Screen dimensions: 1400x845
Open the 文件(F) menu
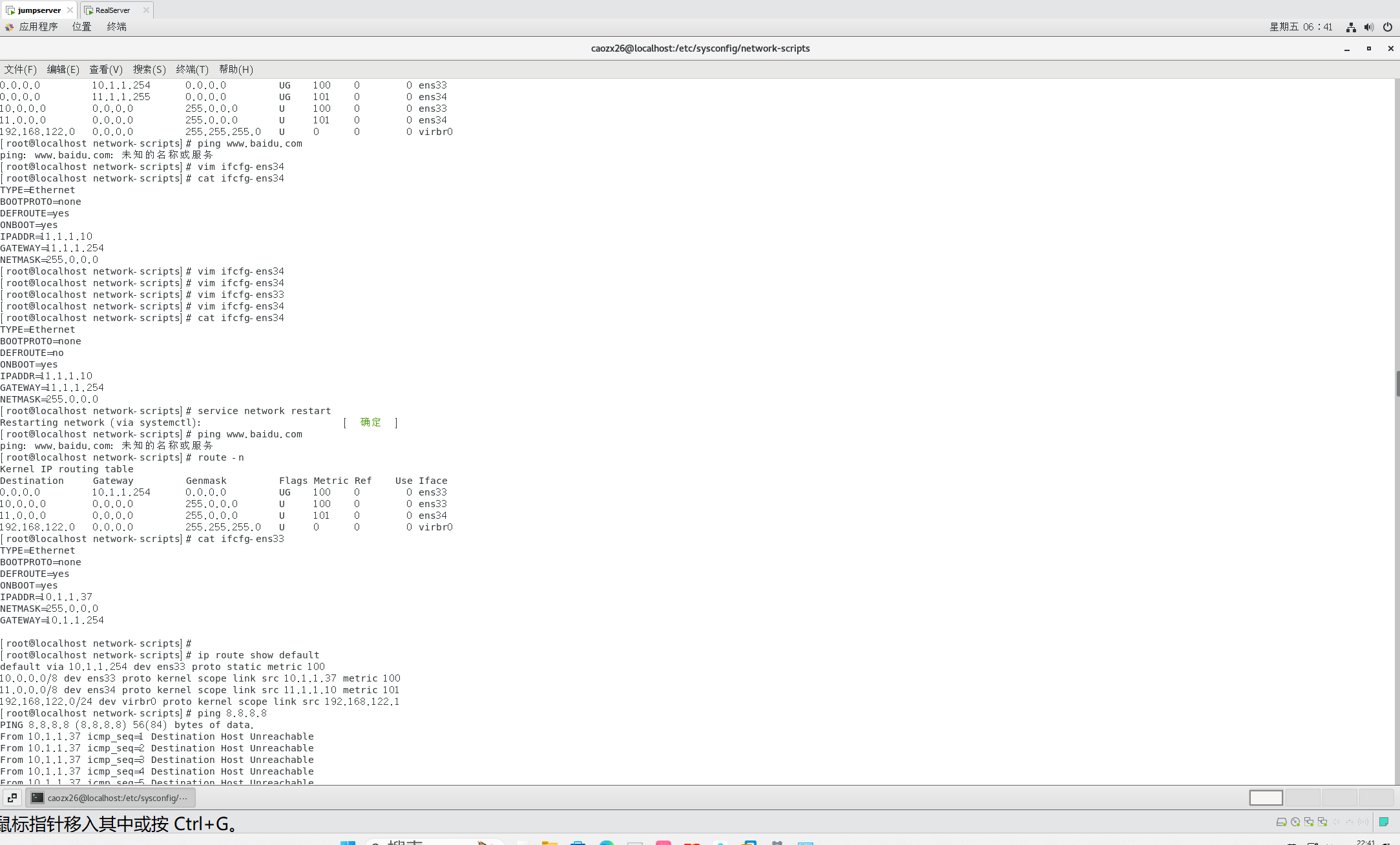click(20, 69)
